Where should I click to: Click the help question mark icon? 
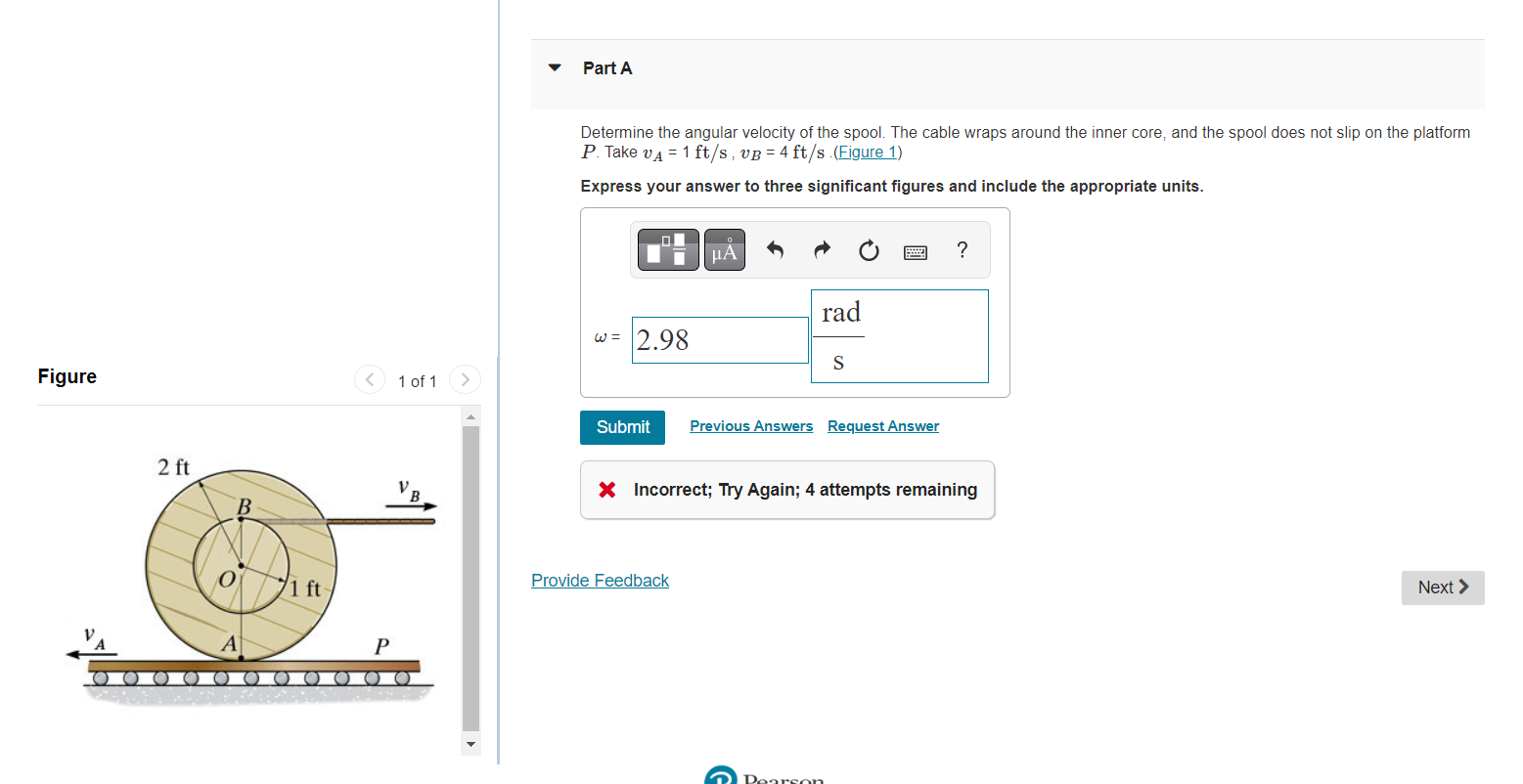tap(962, 249)
